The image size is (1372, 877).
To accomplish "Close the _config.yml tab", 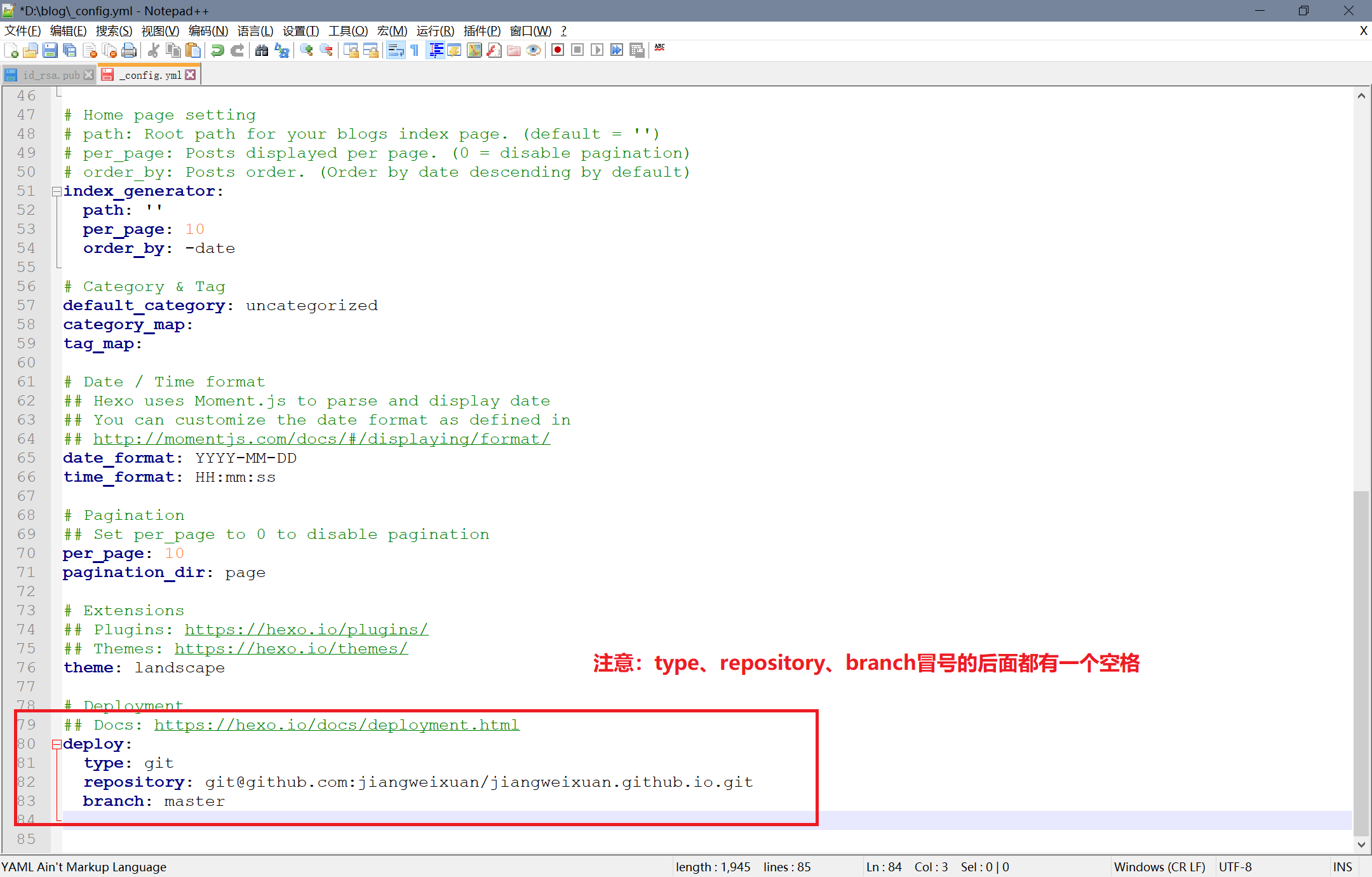I will [191, 75].
